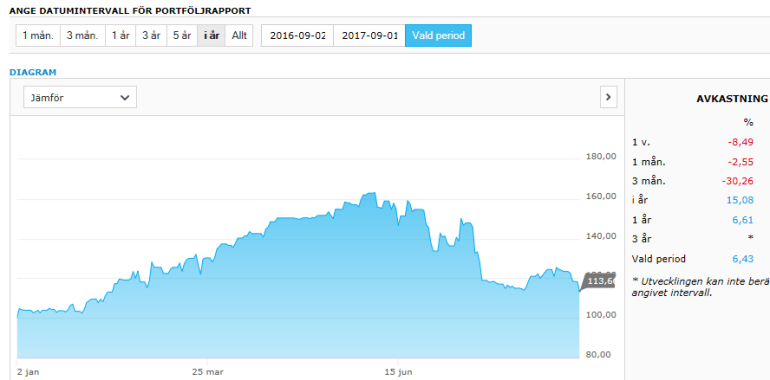Click the right chevron arrow above chart
This screenshot has height=380, width=770.
pos(608,97)
